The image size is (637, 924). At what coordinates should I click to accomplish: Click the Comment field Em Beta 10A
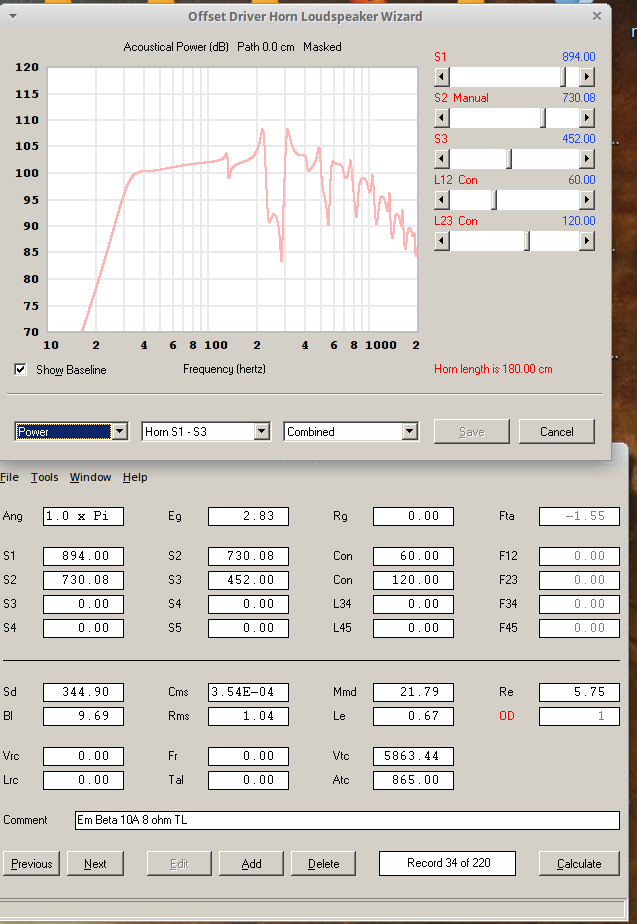pyautogui.click(x=347, y=820)
